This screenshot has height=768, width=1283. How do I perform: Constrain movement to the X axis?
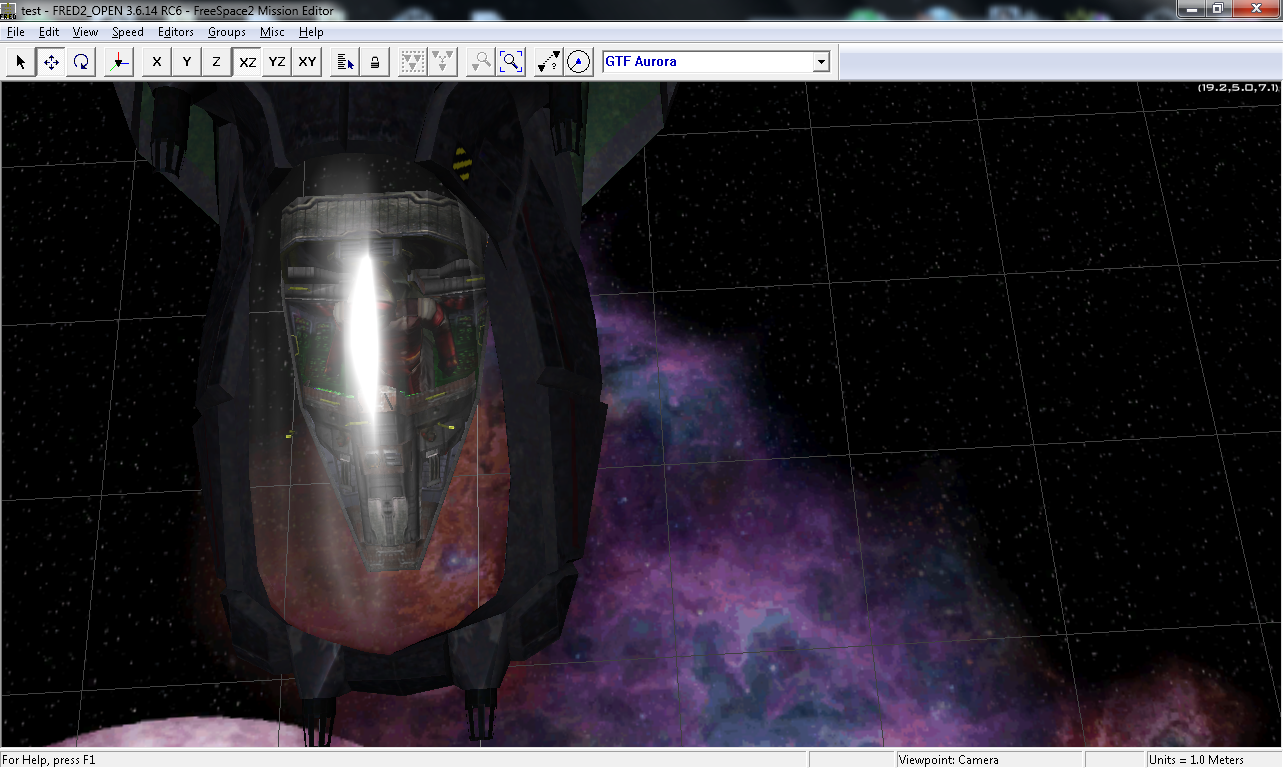[156, 62]
